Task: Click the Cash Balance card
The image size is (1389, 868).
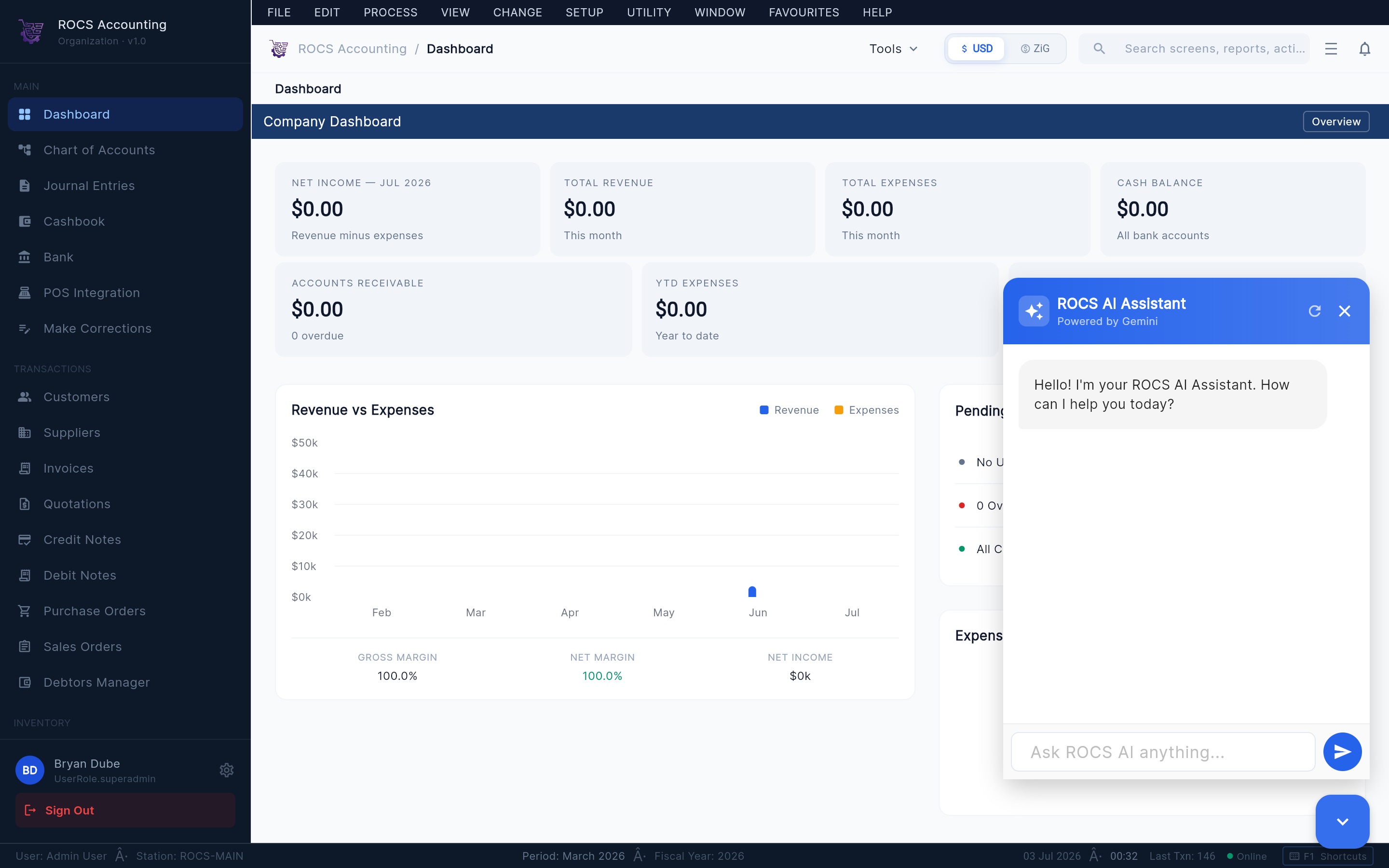Action: tap(1233, 209)
